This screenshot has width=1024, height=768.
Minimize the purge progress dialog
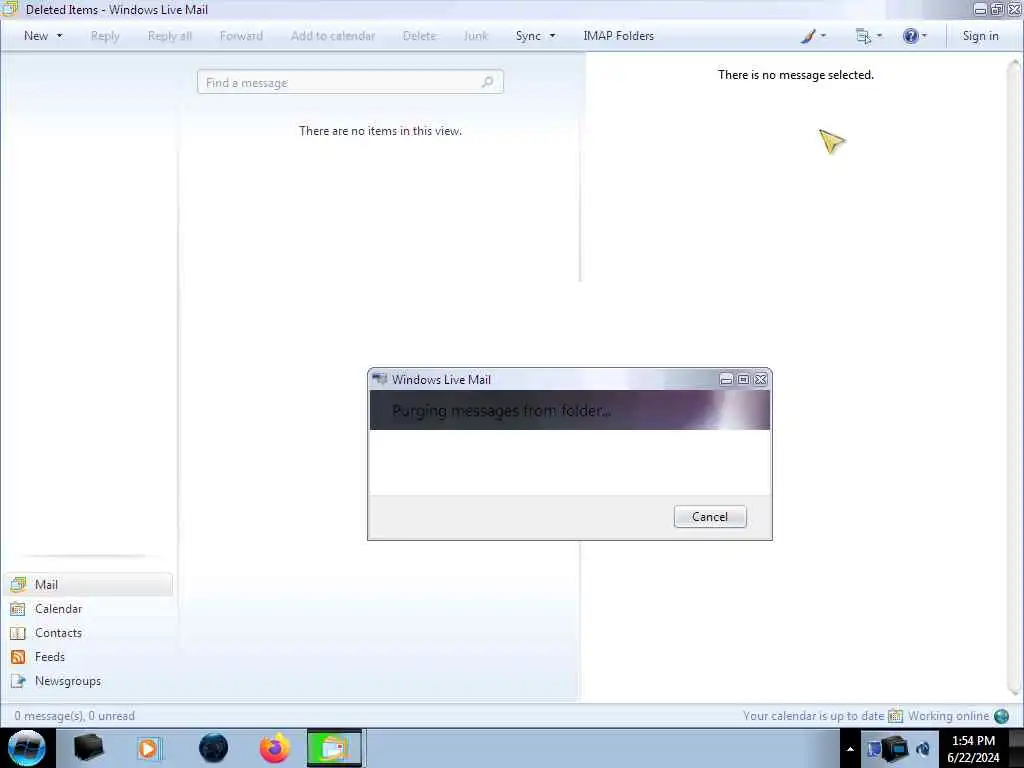pos(726,379)
